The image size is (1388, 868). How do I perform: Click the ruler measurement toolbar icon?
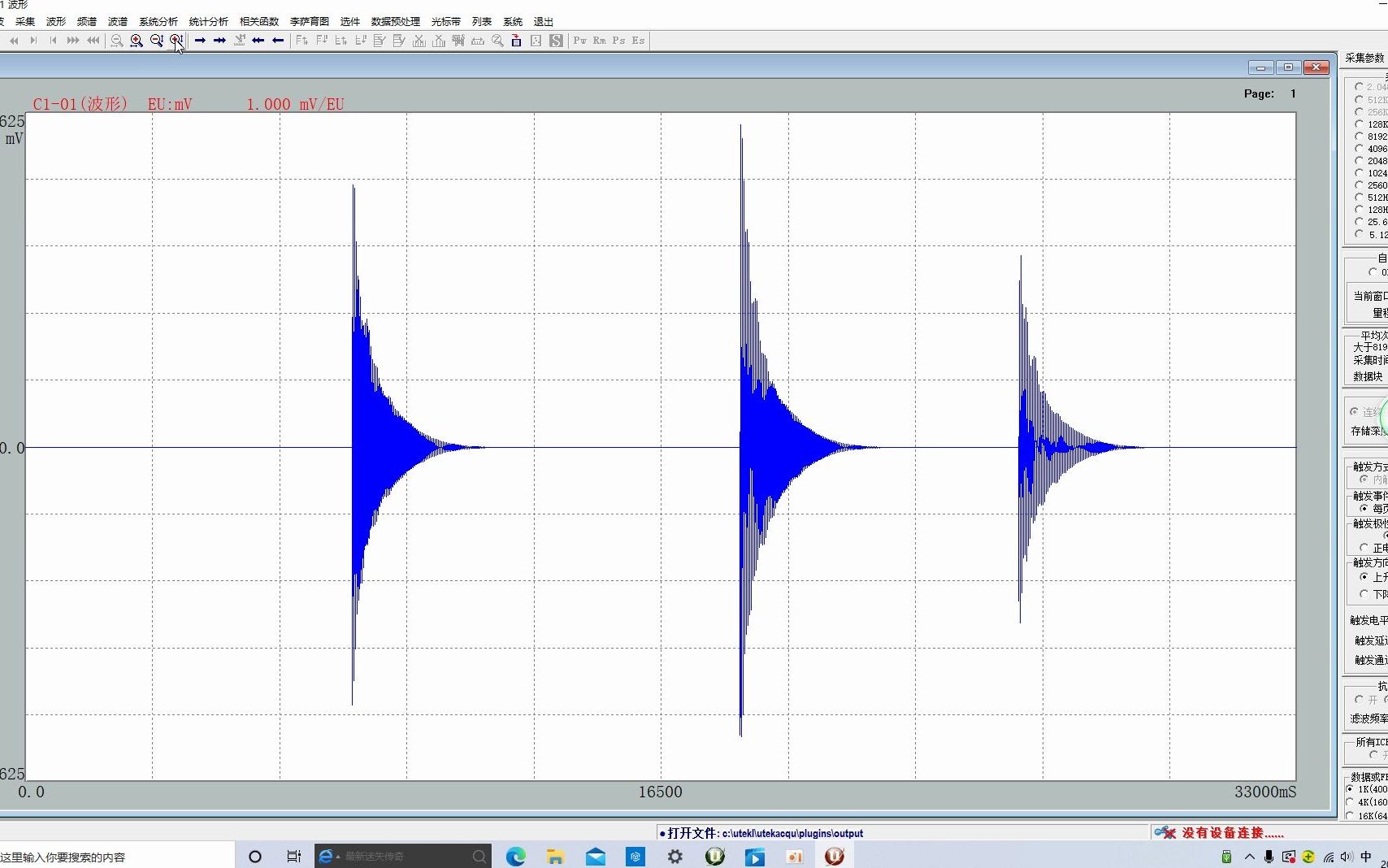tap(478, 41)
